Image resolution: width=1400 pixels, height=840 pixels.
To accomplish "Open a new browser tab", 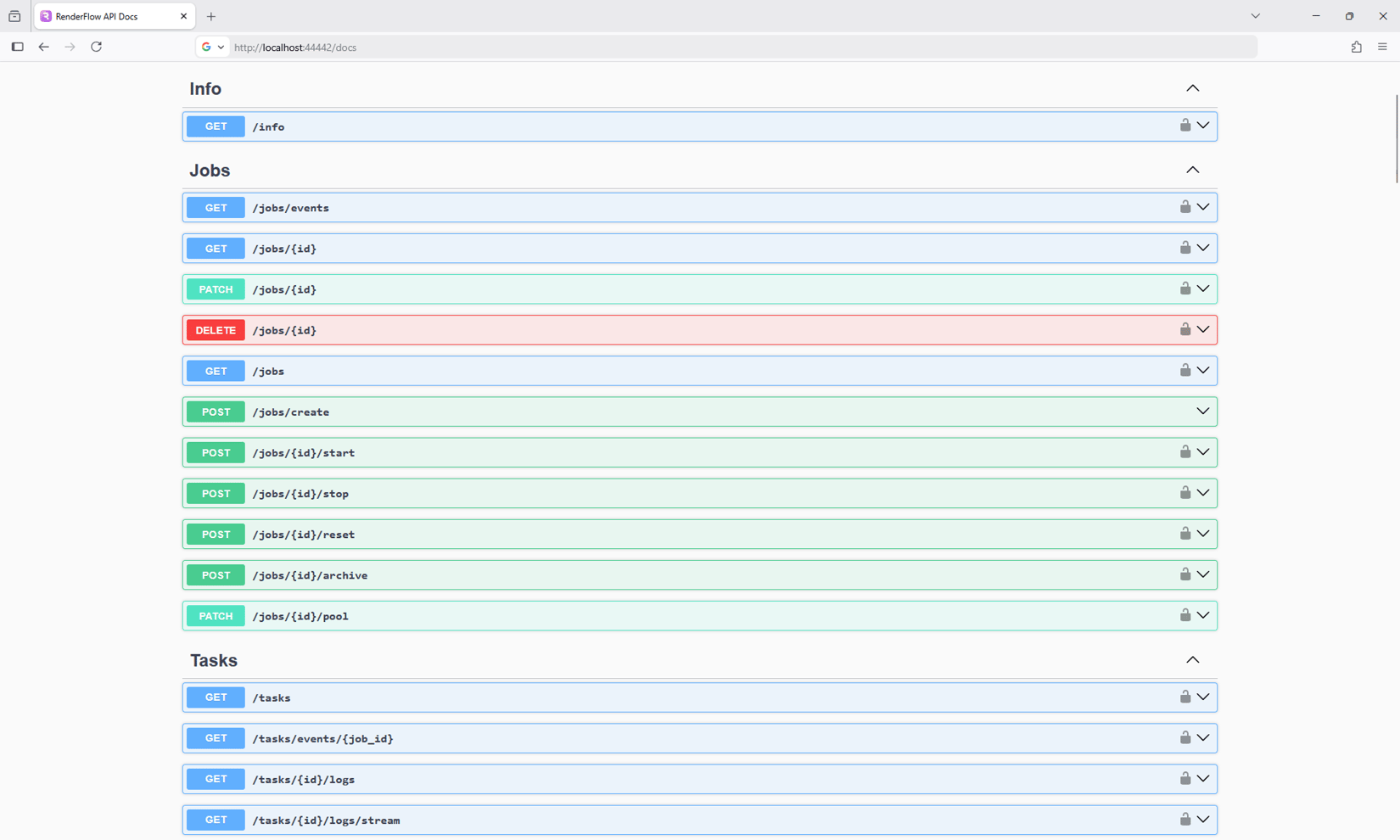I will click(211, 16).
